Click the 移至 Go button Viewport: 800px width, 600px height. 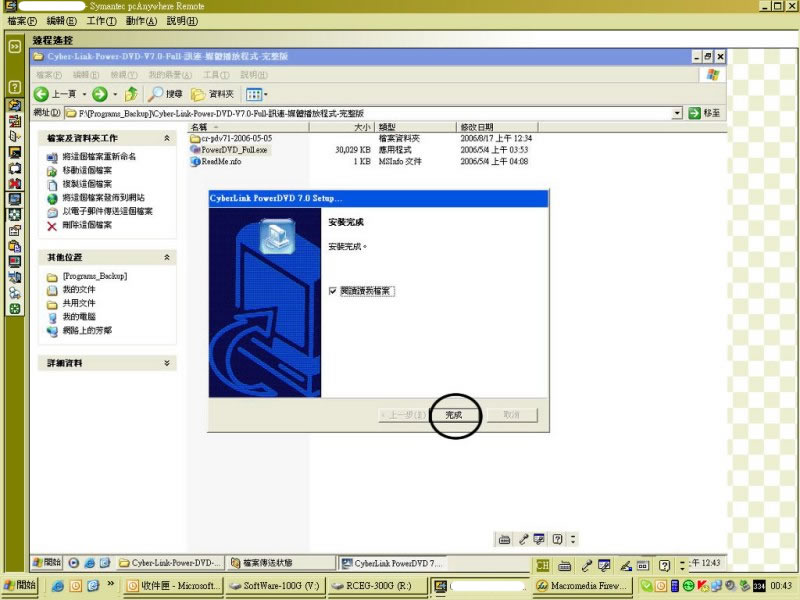coord(704,114)
